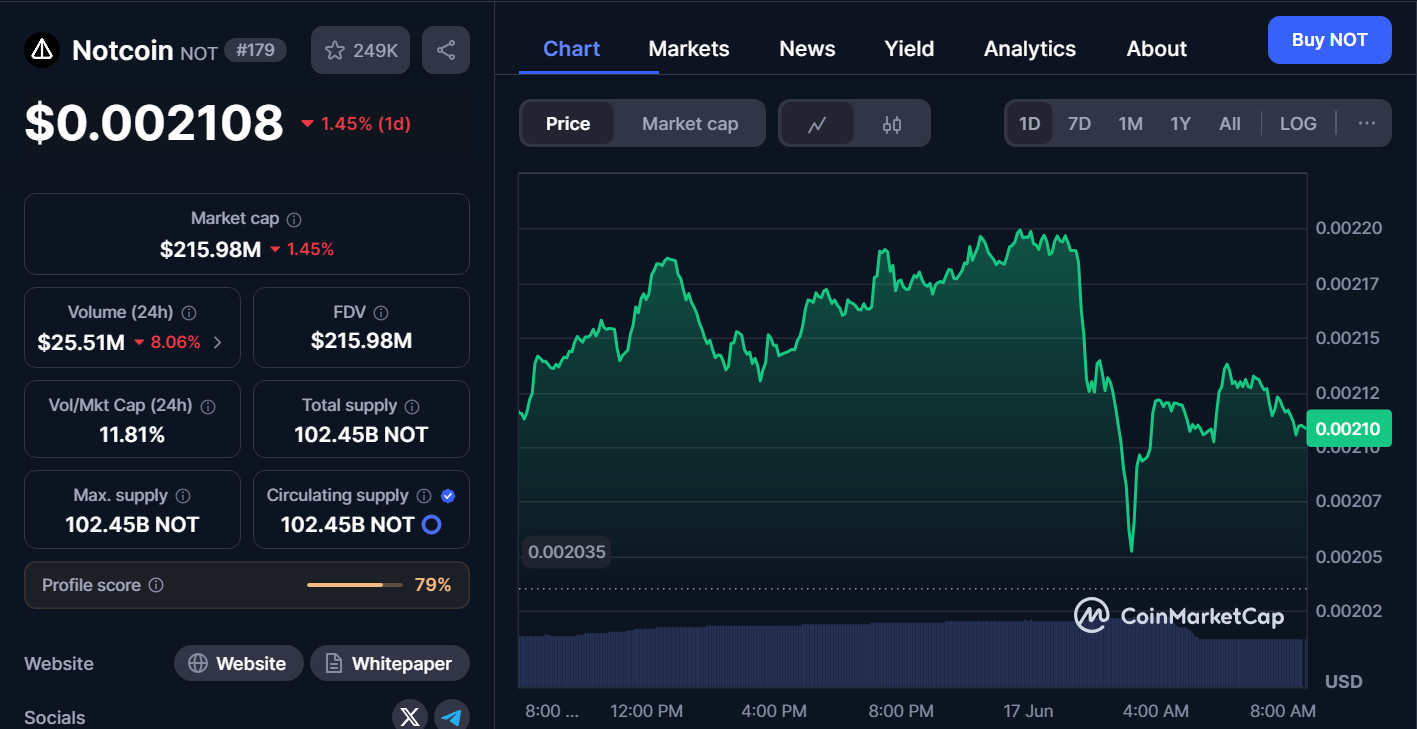Click the current price tag 0.00210
This screenshot has height=729, width=1417.
[1348, 429]
